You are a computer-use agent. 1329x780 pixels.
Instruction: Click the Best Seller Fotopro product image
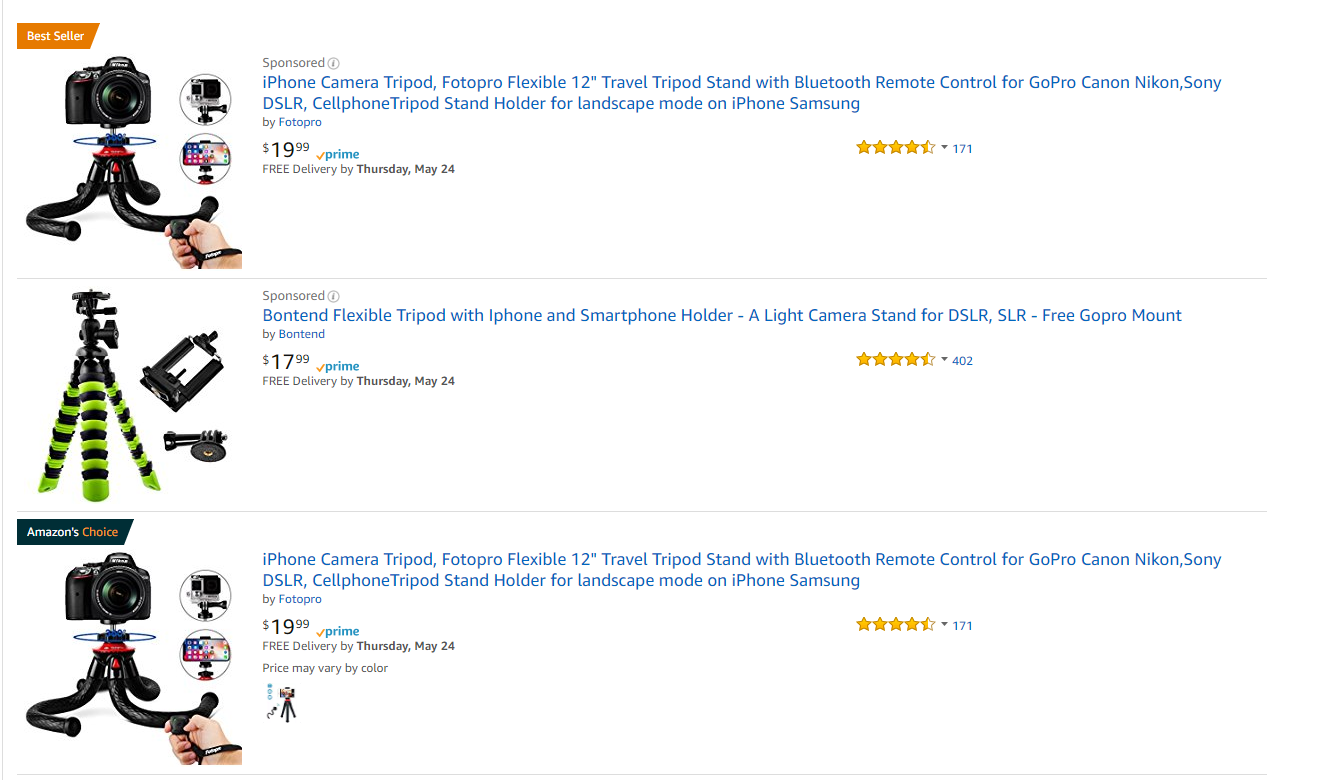(132, 162)
